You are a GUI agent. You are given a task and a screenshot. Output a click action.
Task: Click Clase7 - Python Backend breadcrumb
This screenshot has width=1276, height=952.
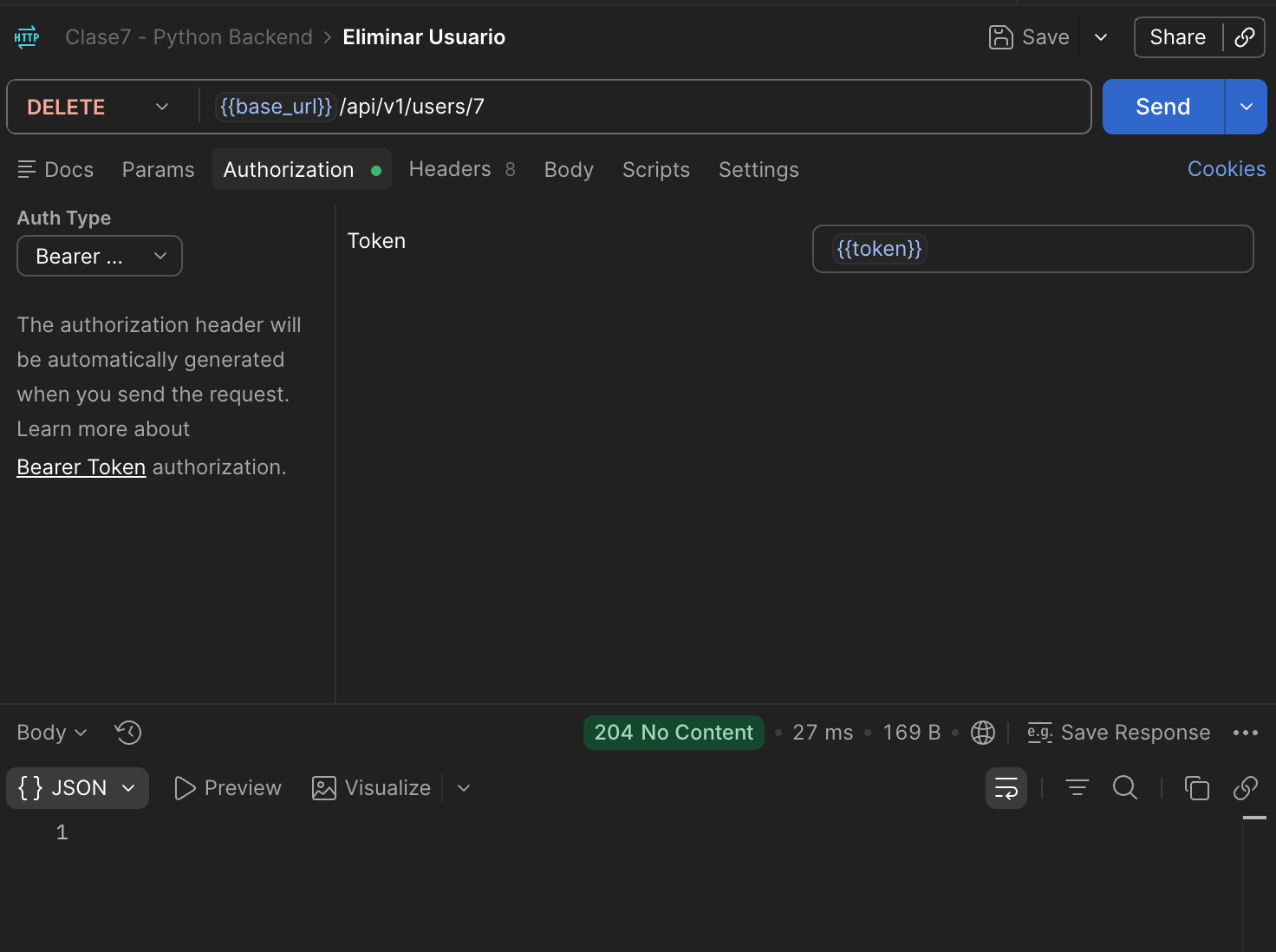(189, 37)
